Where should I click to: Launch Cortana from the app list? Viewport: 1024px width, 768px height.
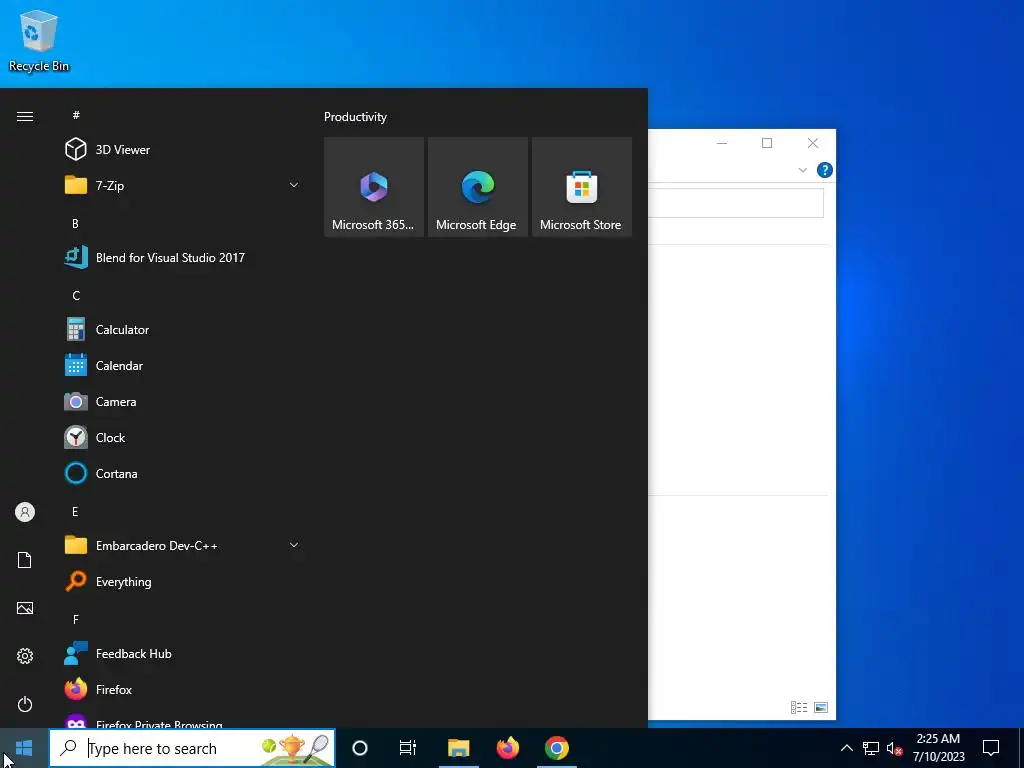coord(183,473)
